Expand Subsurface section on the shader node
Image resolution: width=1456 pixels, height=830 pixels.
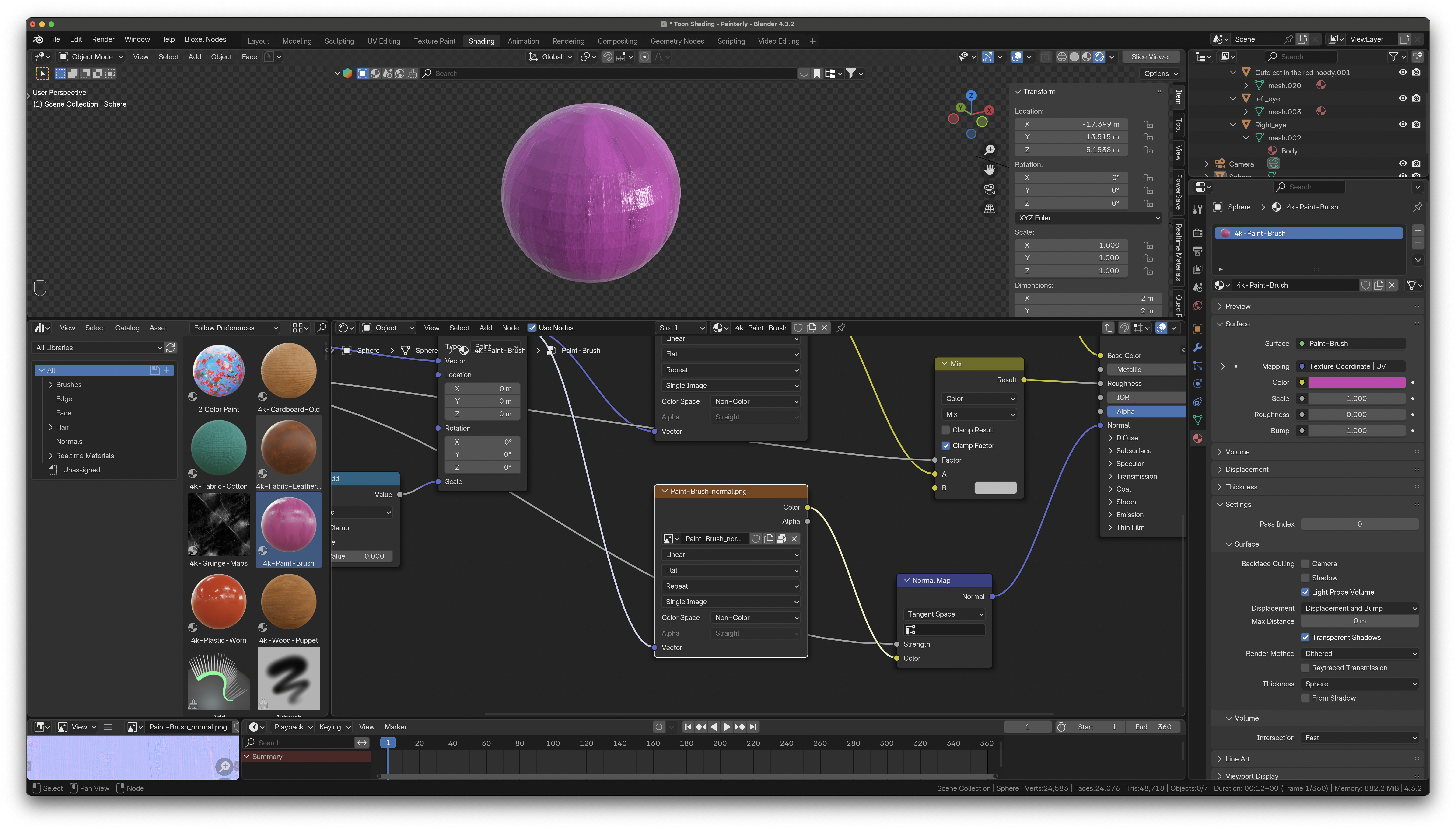pos(1110,451)
